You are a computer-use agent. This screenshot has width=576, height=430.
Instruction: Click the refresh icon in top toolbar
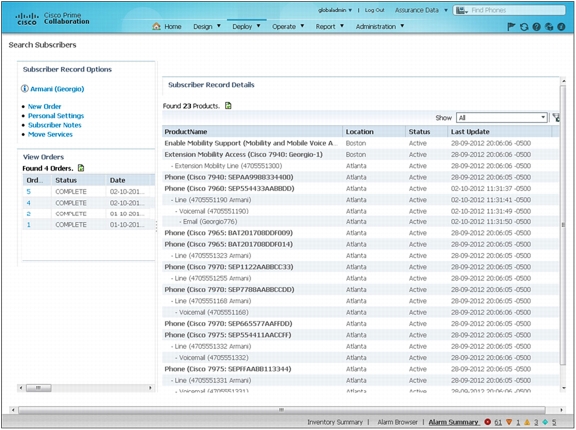click(x=524, y=27)
